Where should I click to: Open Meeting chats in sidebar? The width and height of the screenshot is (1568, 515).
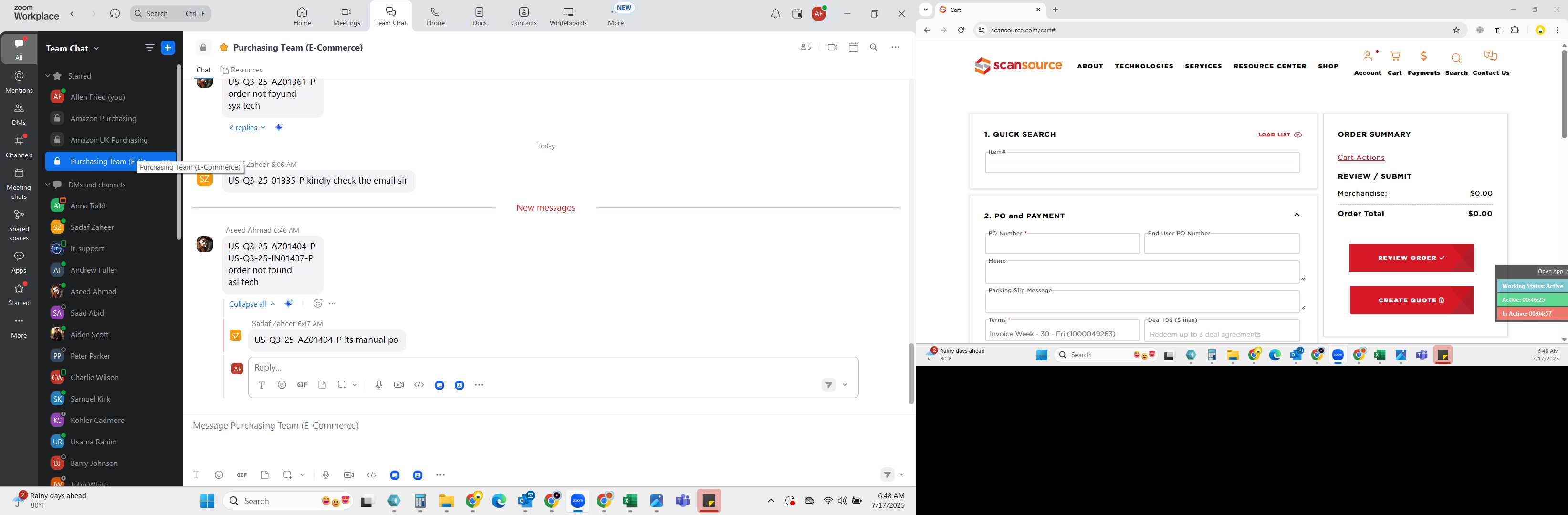(x=19, y=184)
